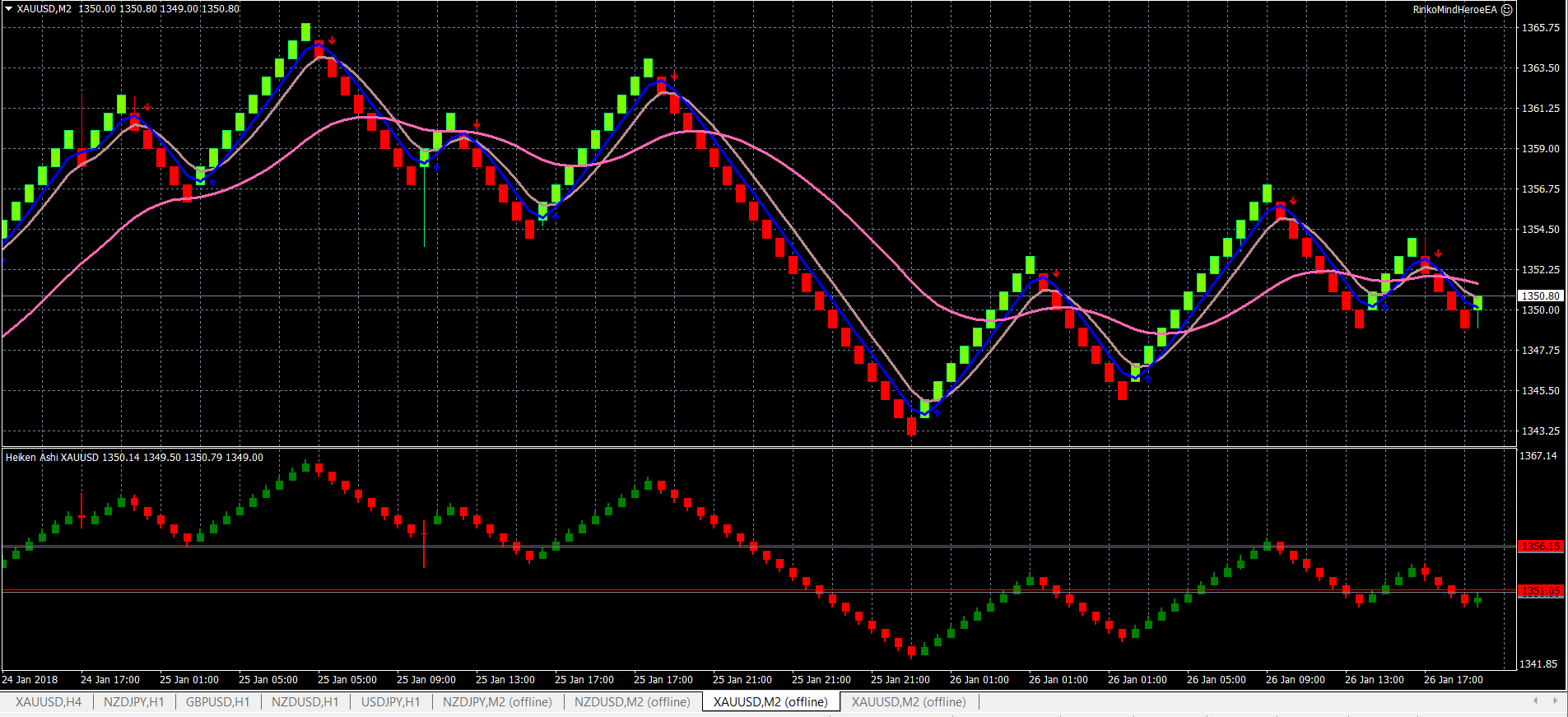The image size is (1568, 717).
Task: Click the chart tab scroll-left arrow
Action: coord(1535,701)
